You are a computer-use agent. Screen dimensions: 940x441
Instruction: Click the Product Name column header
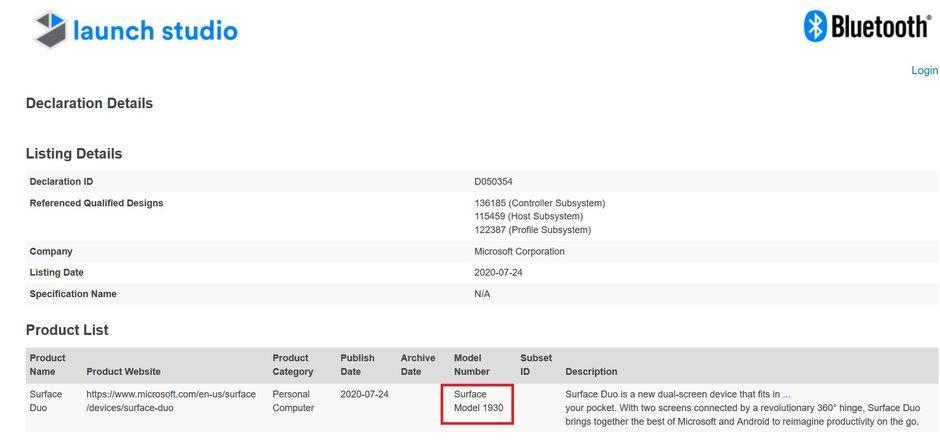tap(47, 364)
